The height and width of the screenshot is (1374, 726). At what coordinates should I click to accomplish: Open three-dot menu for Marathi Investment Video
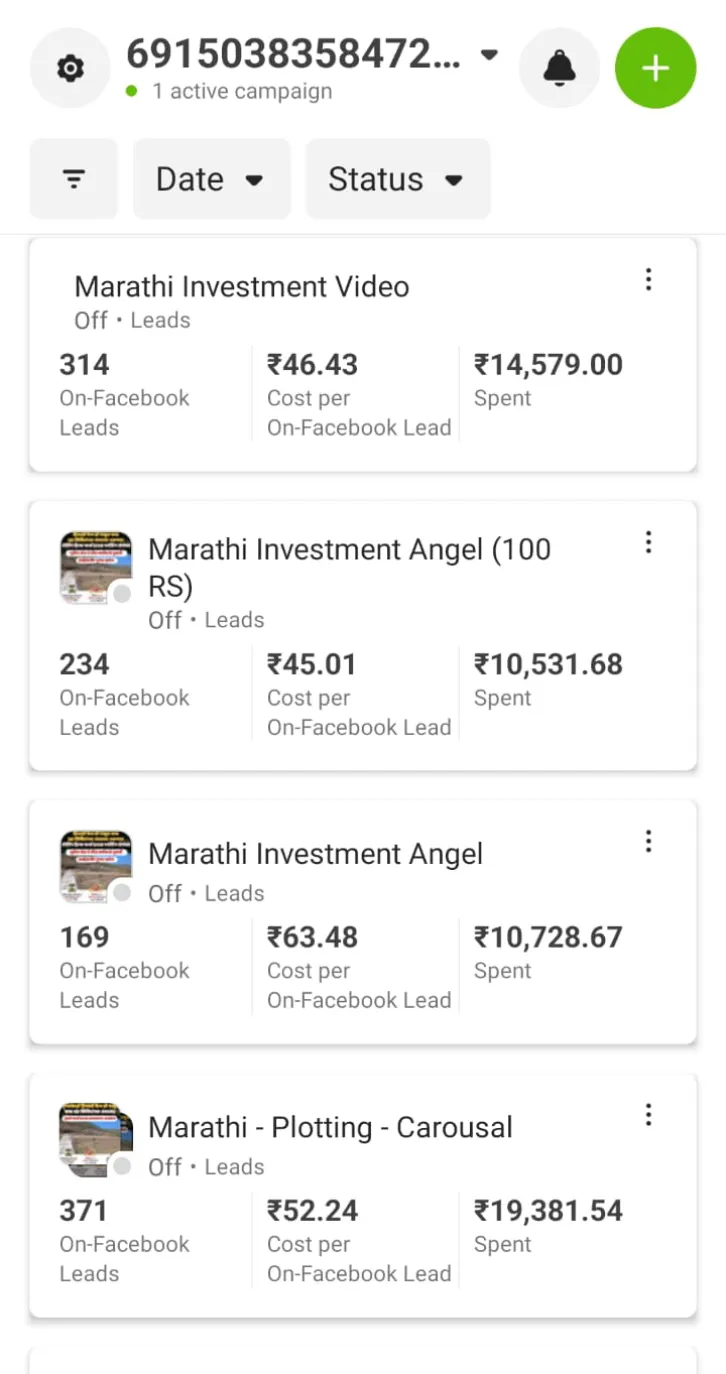pos(648,280)
